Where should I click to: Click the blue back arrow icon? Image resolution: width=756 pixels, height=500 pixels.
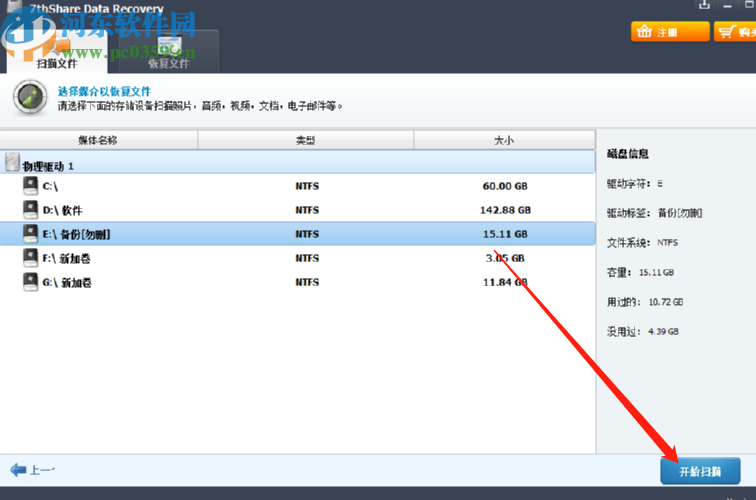point(18,470)
